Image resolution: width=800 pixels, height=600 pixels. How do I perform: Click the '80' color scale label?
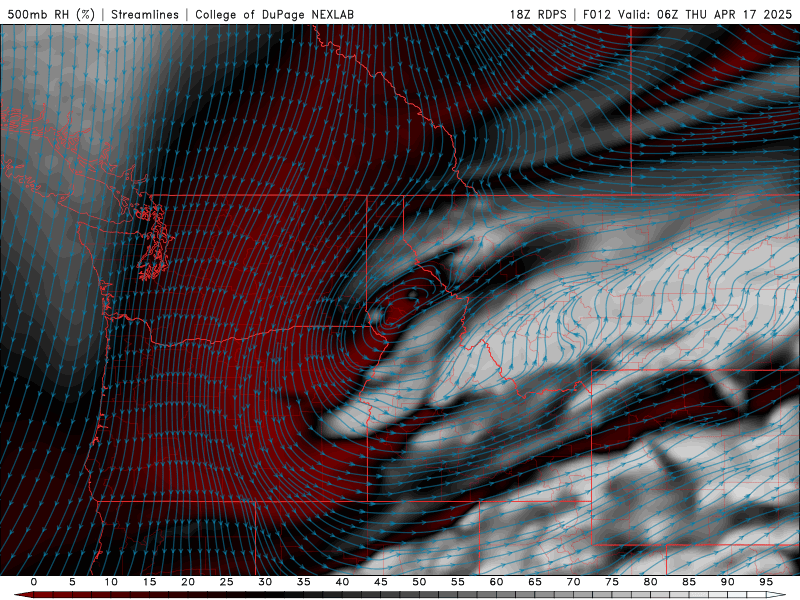(650, 582)
